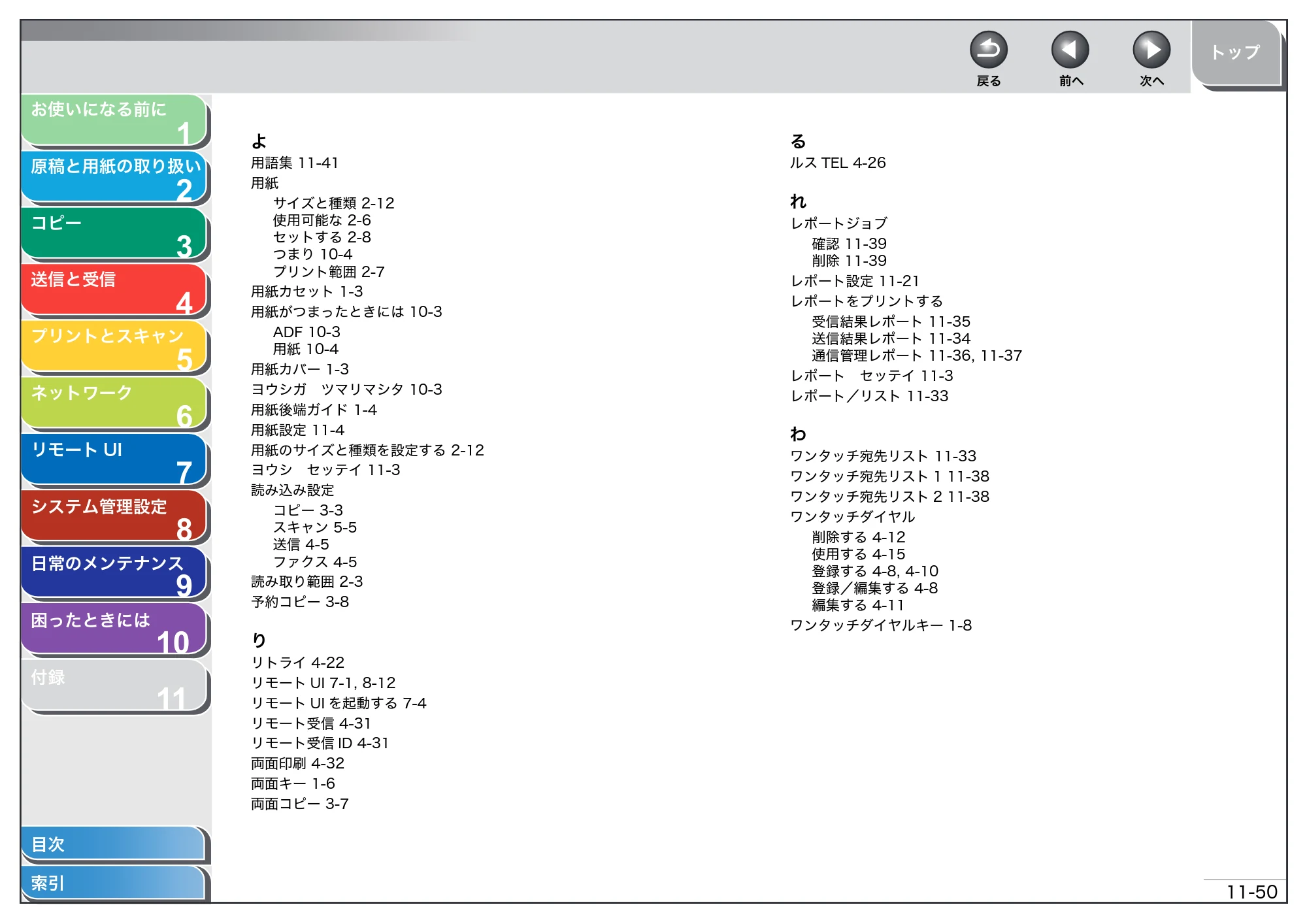This screenshot has width=1307, height=924.
Task: Click entry 両面キー 1-6
Action: [293, 784]
